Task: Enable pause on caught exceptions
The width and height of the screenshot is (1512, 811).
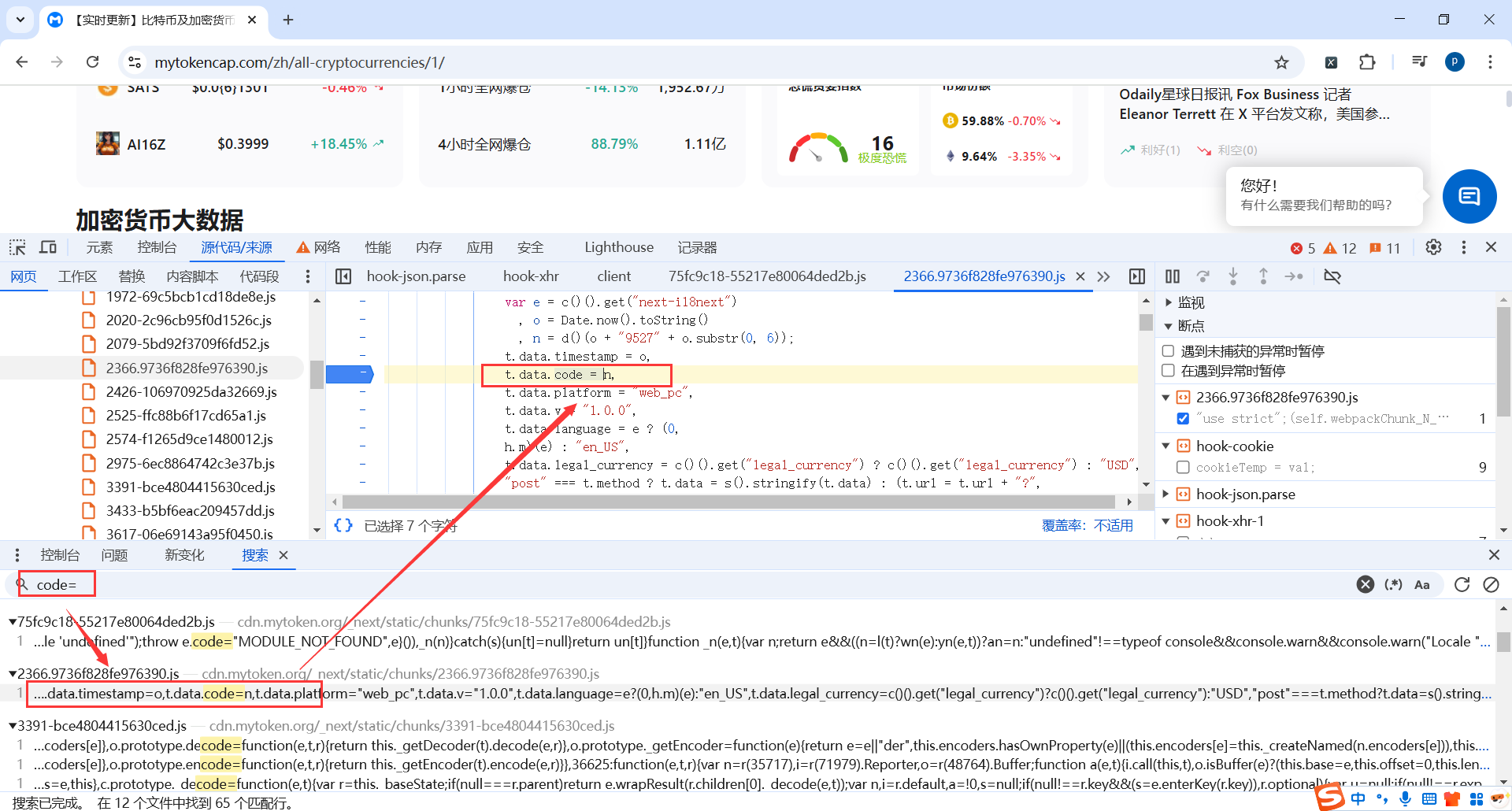Action: pos(1169,371)
